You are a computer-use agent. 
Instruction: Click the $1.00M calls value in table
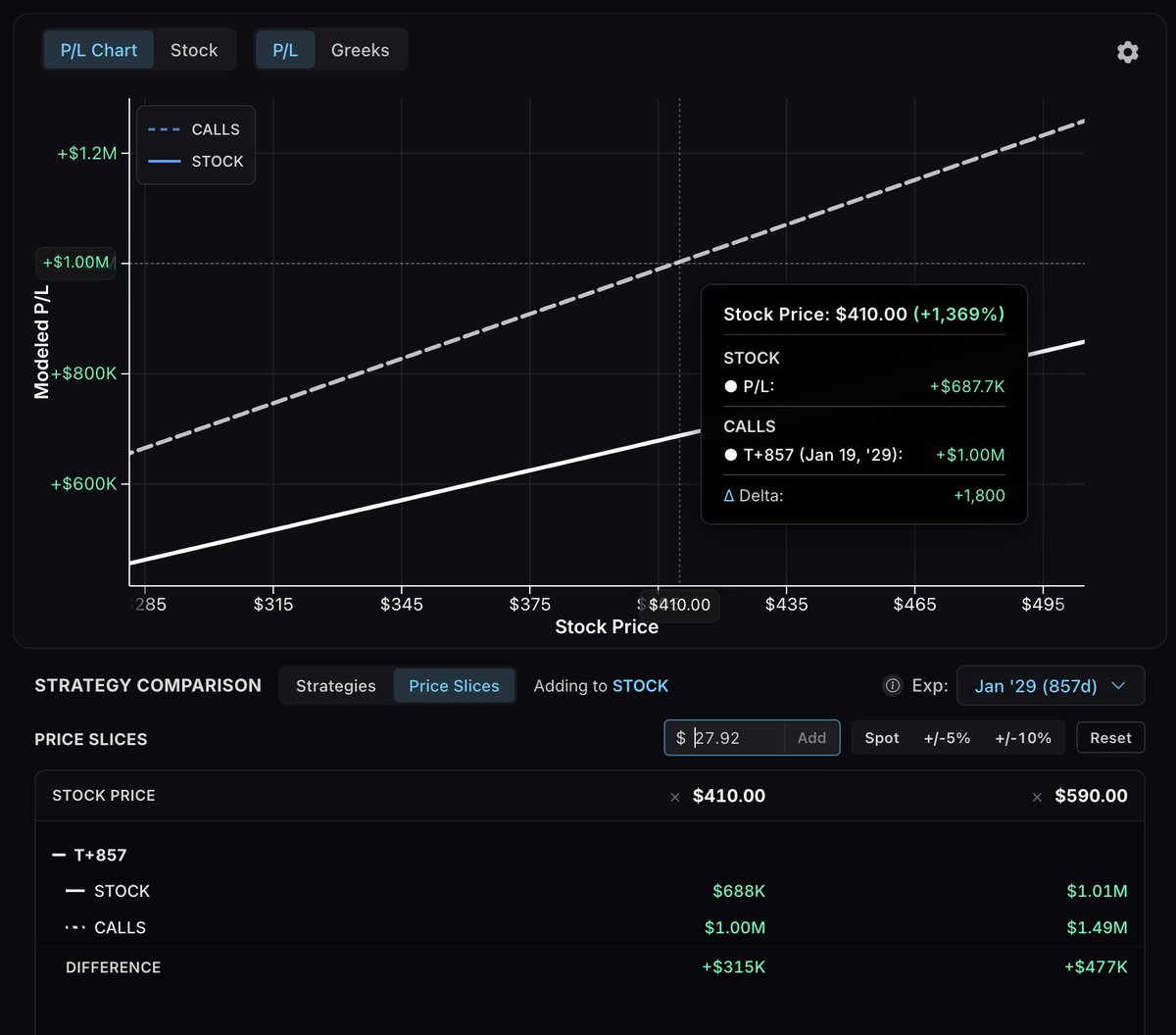[x=735, y=927]
